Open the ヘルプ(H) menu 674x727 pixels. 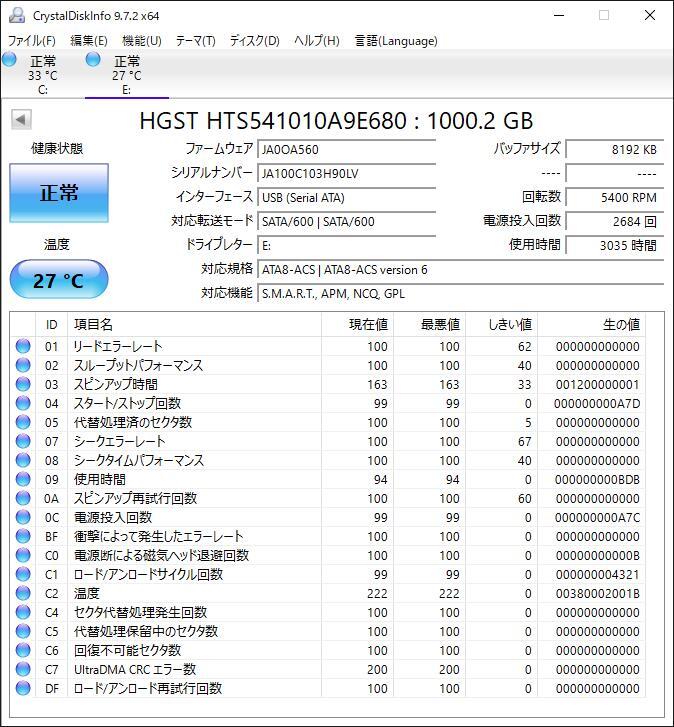(x=317, y=41)
